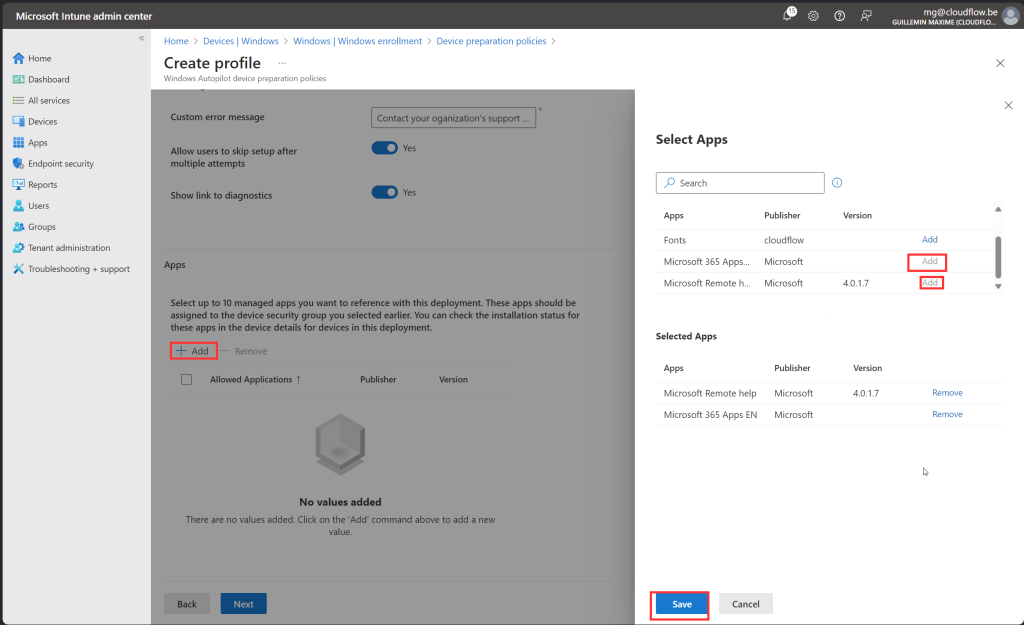The width and height of the screenshot is (1024, 625).
Task: Click the Groups icon in sidebar
Action: [x=18, y=227]
